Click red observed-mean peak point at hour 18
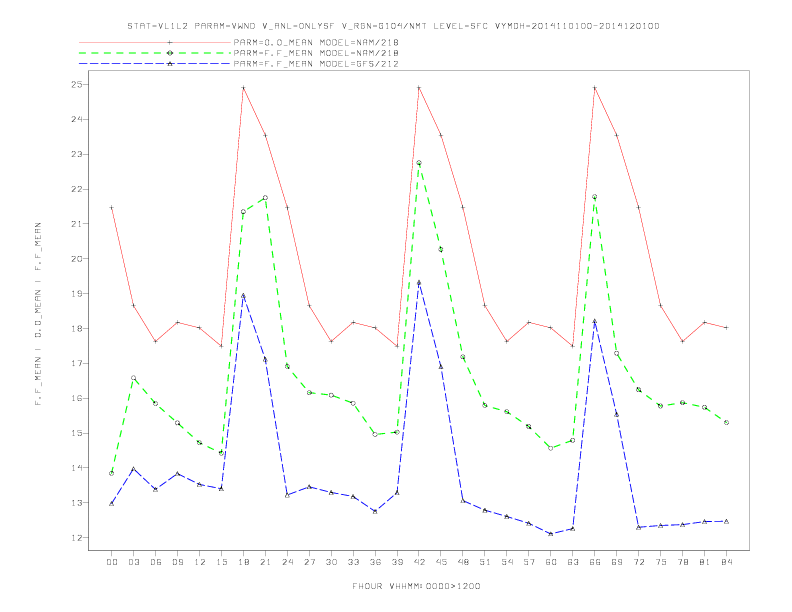792x612 pixels. (x=243, y=88)
